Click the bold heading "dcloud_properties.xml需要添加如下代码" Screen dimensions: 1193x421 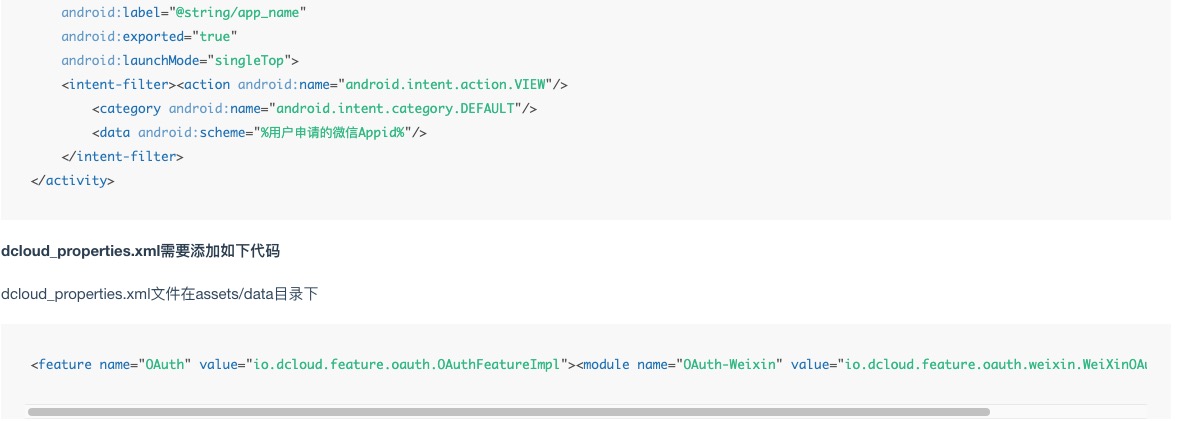coord(141,251)
